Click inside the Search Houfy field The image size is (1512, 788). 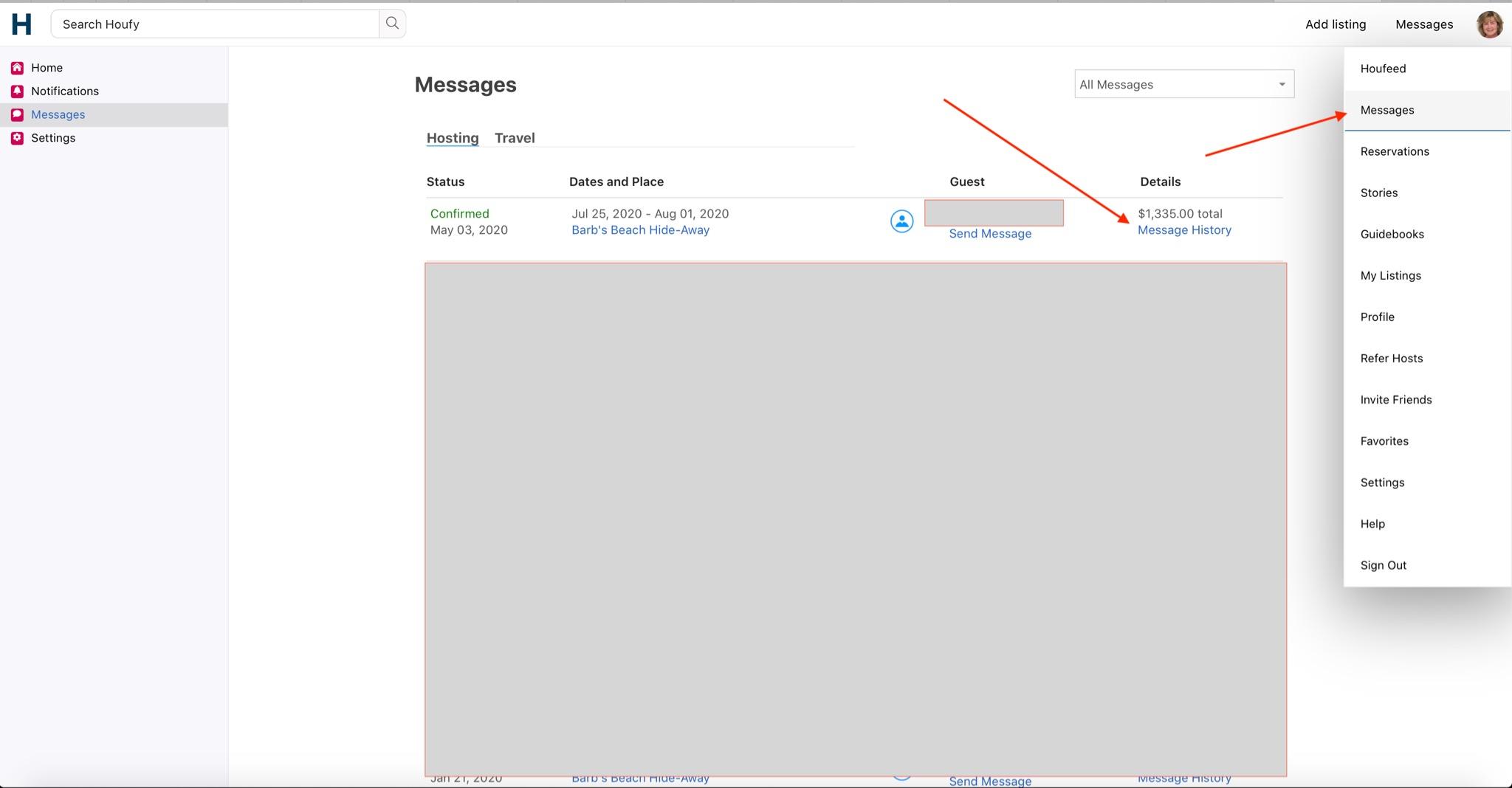(x=214, y=24)
